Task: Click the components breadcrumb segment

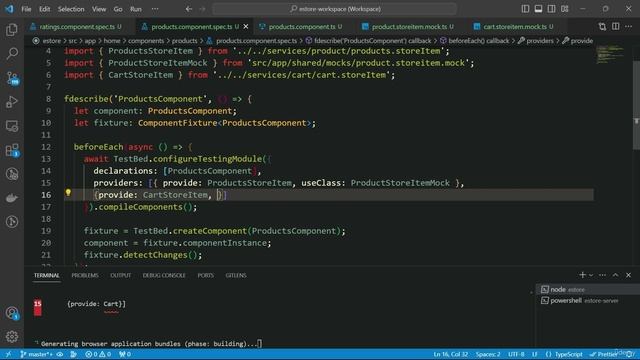Action: click(146, 41)
